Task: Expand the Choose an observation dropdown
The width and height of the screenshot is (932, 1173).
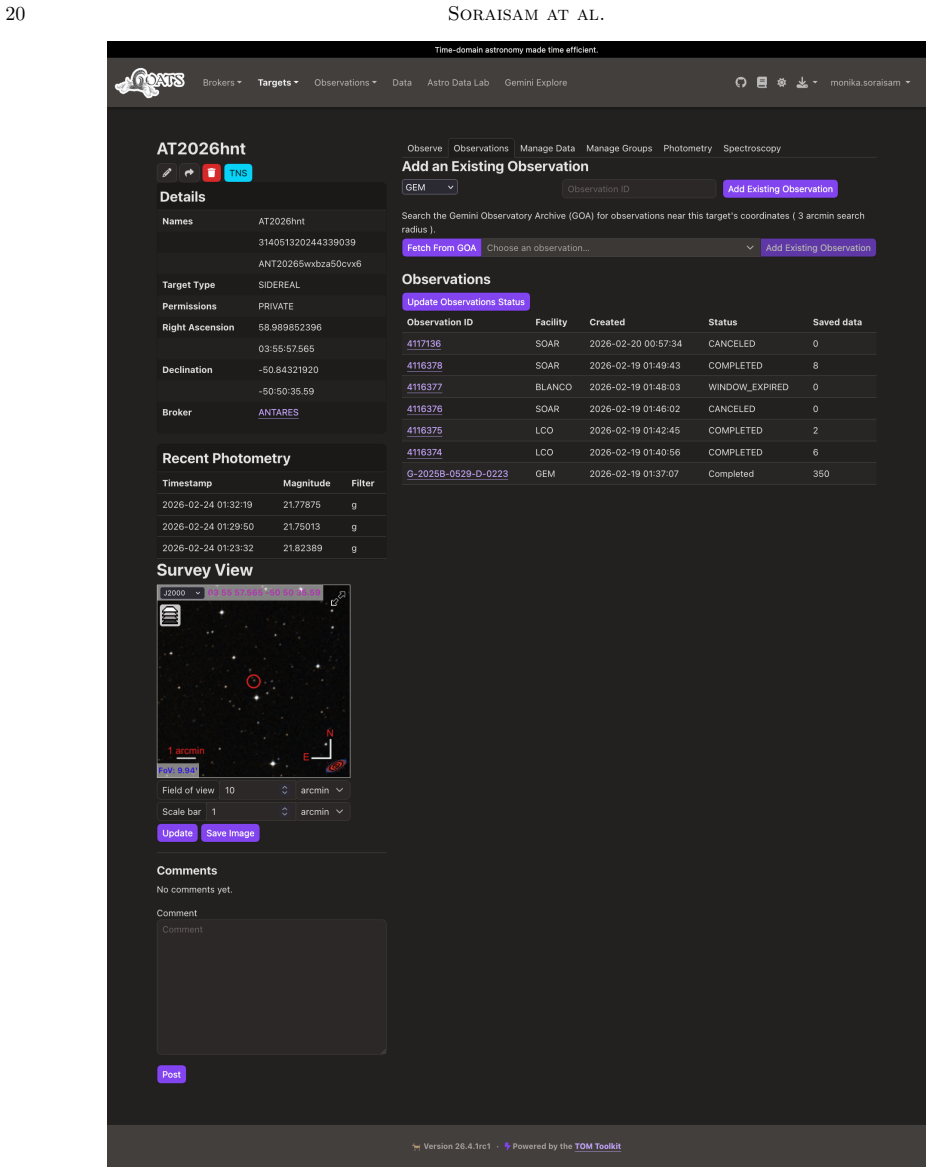Action: 621,248
